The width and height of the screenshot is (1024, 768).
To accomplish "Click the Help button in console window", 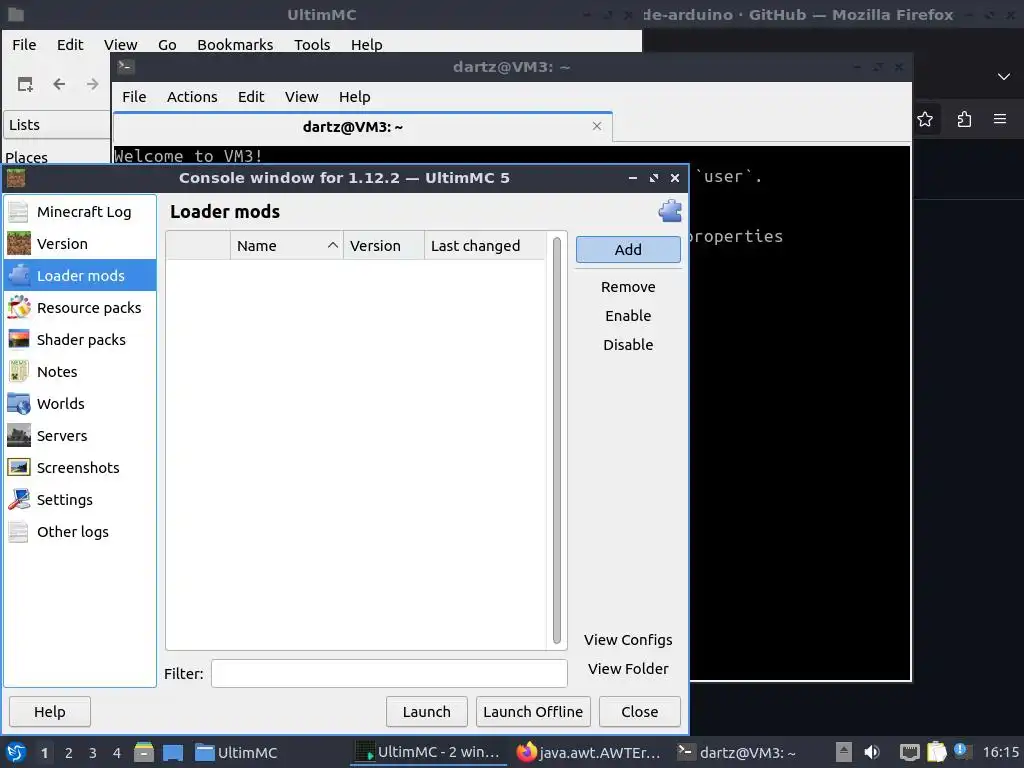I will click(50, 712).
